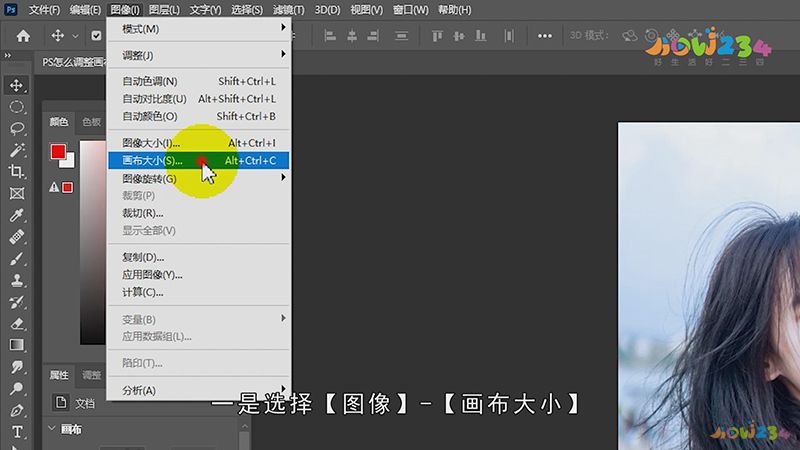Select the Elliptical Marquee tool

(16, 106)
